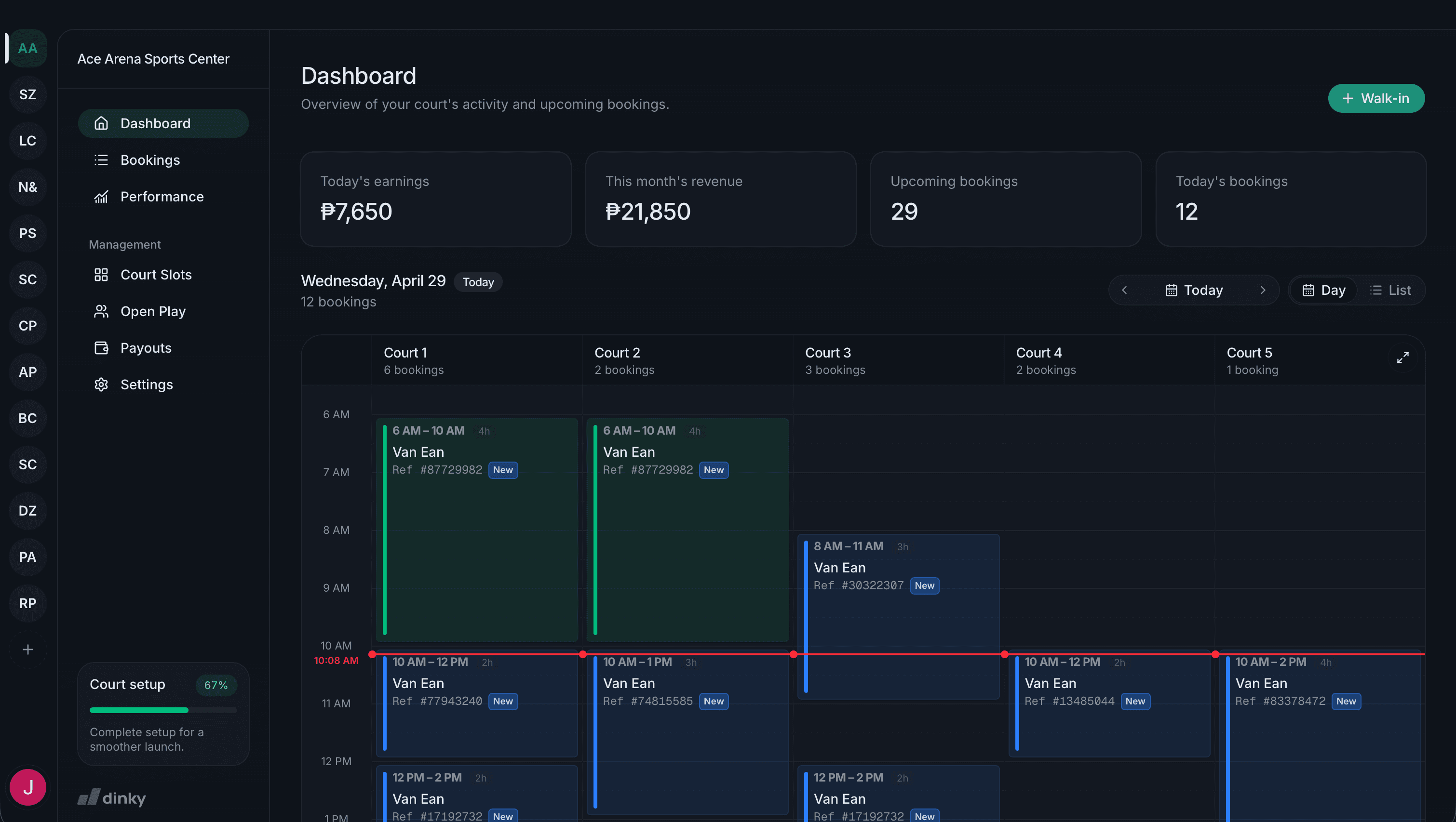Click the Court 3 column header
The height and width of the screenshot is (822, 1456).
point(898,360)
